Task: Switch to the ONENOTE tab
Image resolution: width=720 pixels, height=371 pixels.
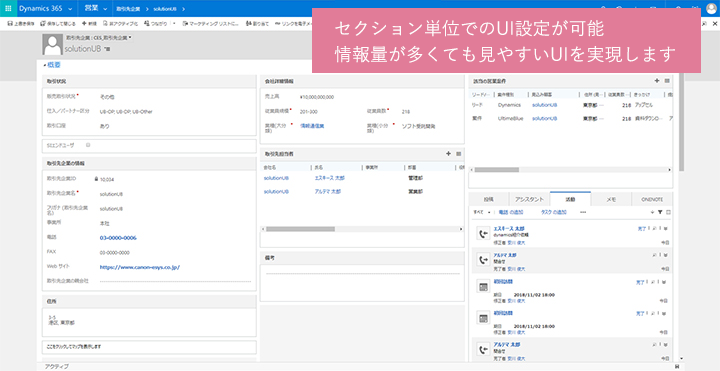Action: click(652, 199)
